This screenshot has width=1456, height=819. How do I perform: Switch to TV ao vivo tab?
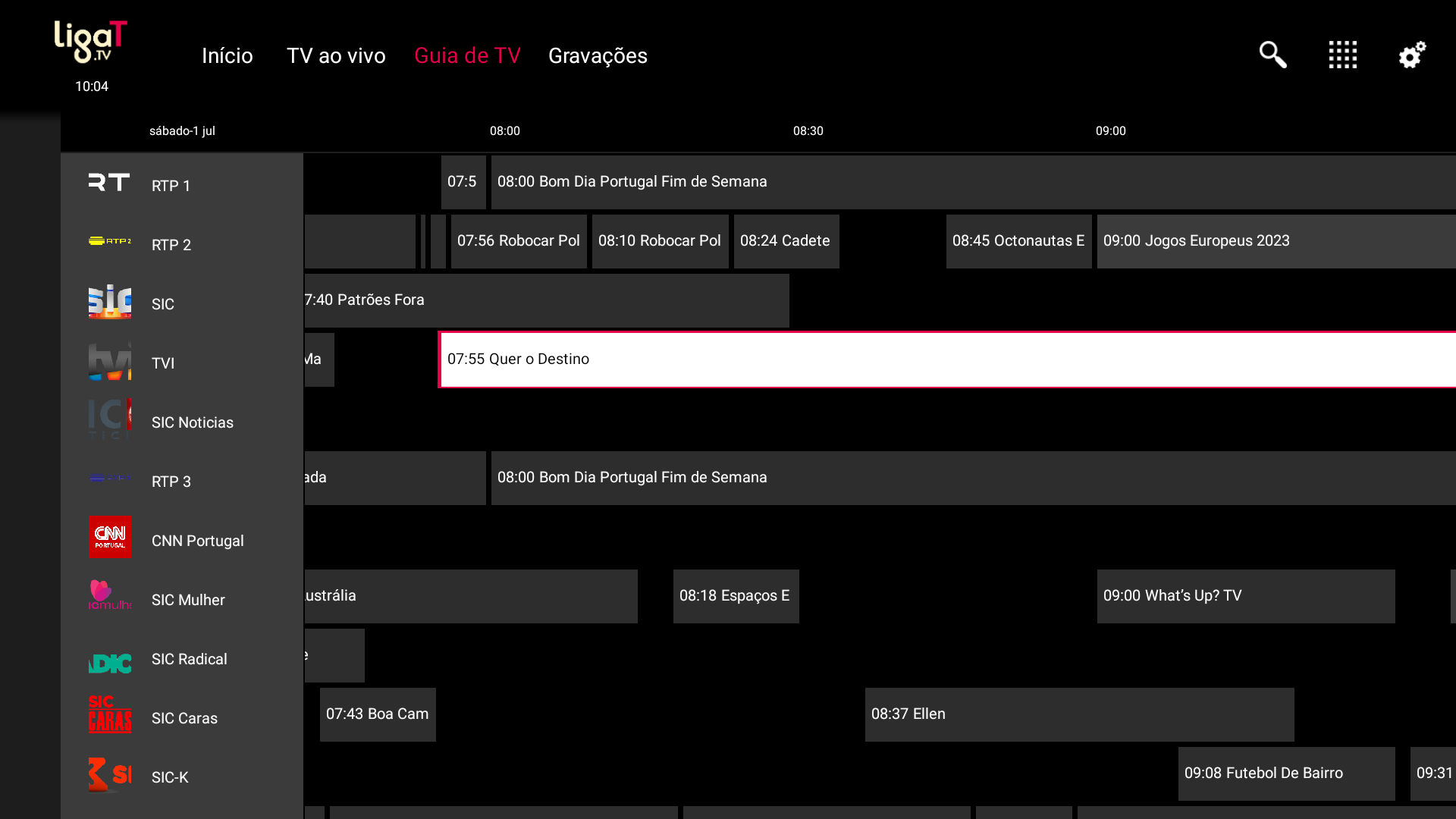336,55
